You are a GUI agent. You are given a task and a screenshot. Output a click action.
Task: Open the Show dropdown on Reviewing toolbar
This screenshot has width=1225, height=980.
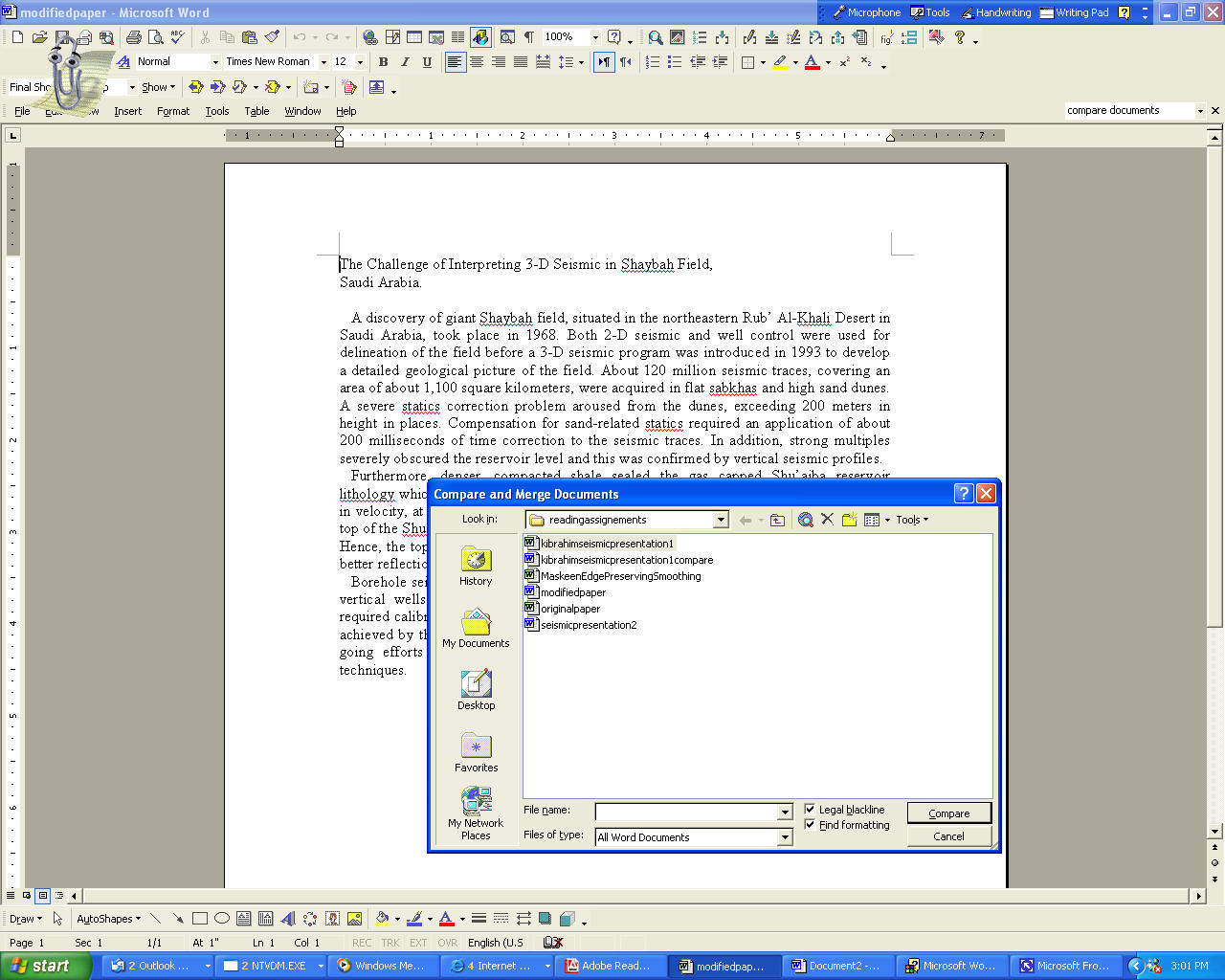(158, 87)
